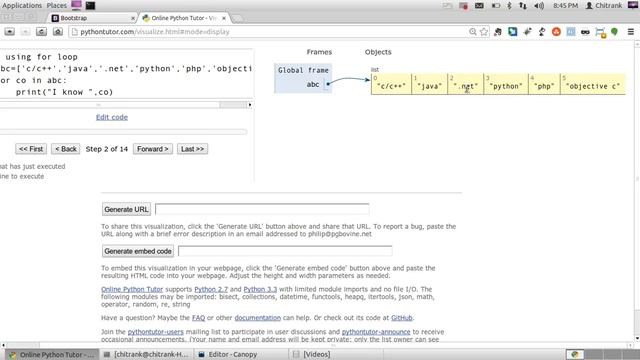The image size is (640, 360).
Task: Click the blue square arrow extension icon
Action: tap(513, 31)
